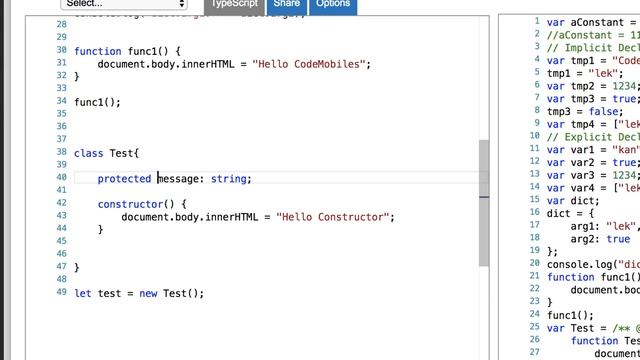Click the "Hello CodeMobiles" string on line 31
The height and width of the screenshot is (360, 640).
[309, 64]
